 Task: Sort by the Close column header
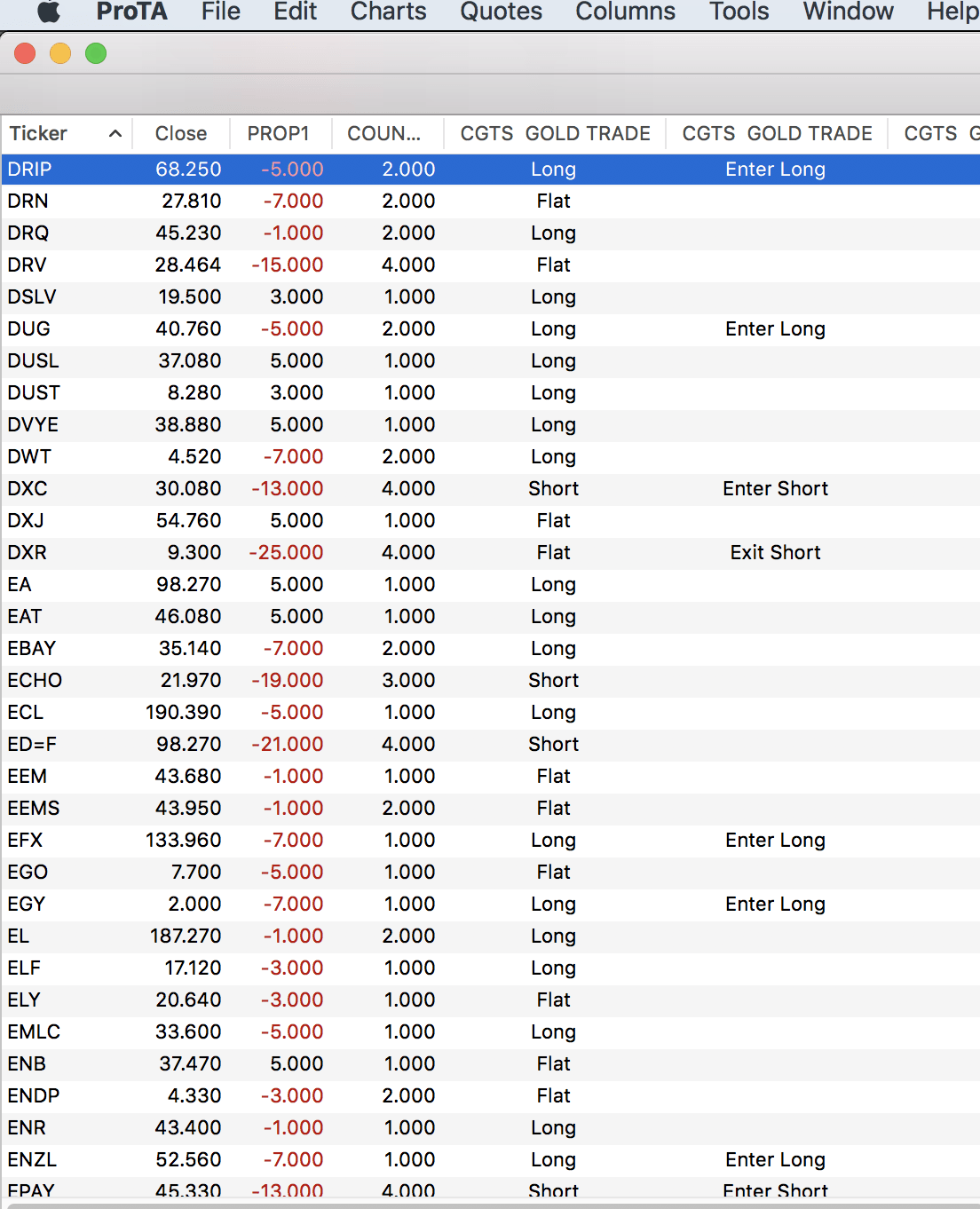coord(181,134)
